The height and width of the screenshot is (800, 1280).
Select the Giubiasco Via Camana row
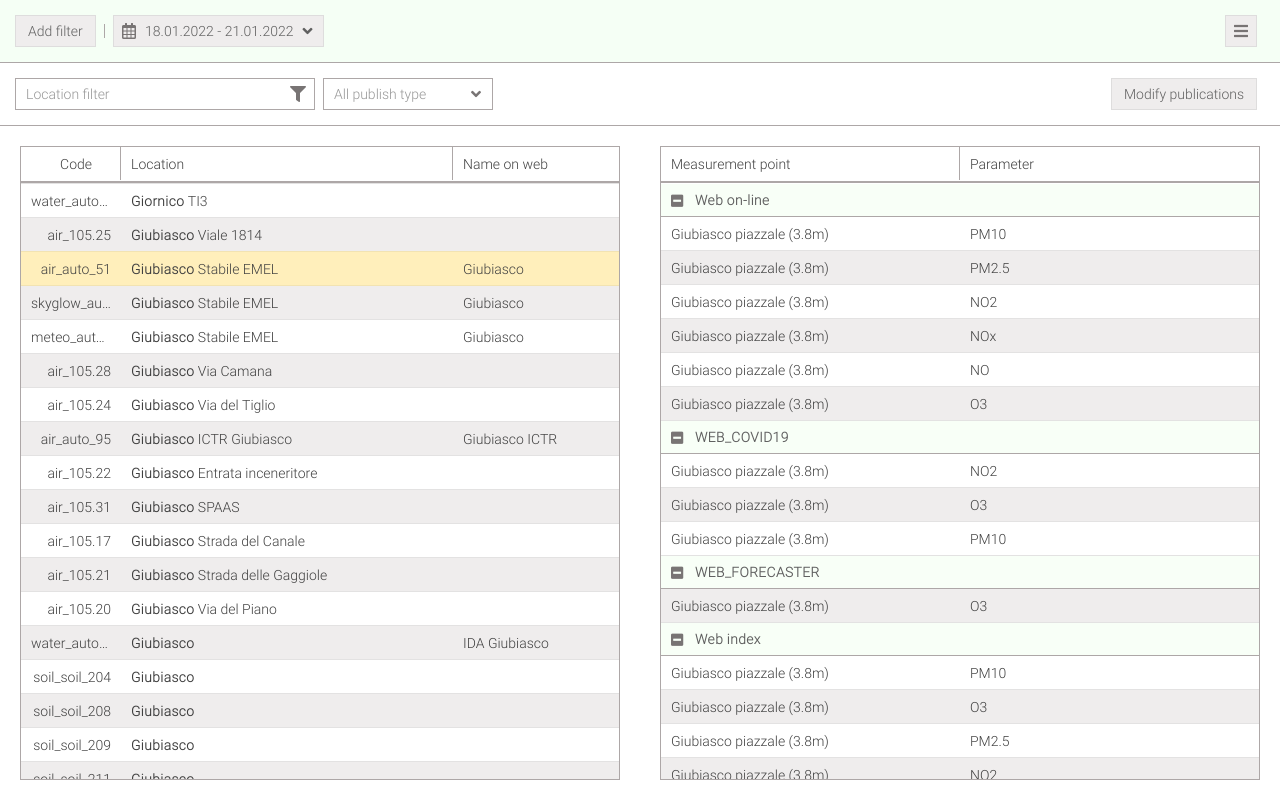click(320, 371)
